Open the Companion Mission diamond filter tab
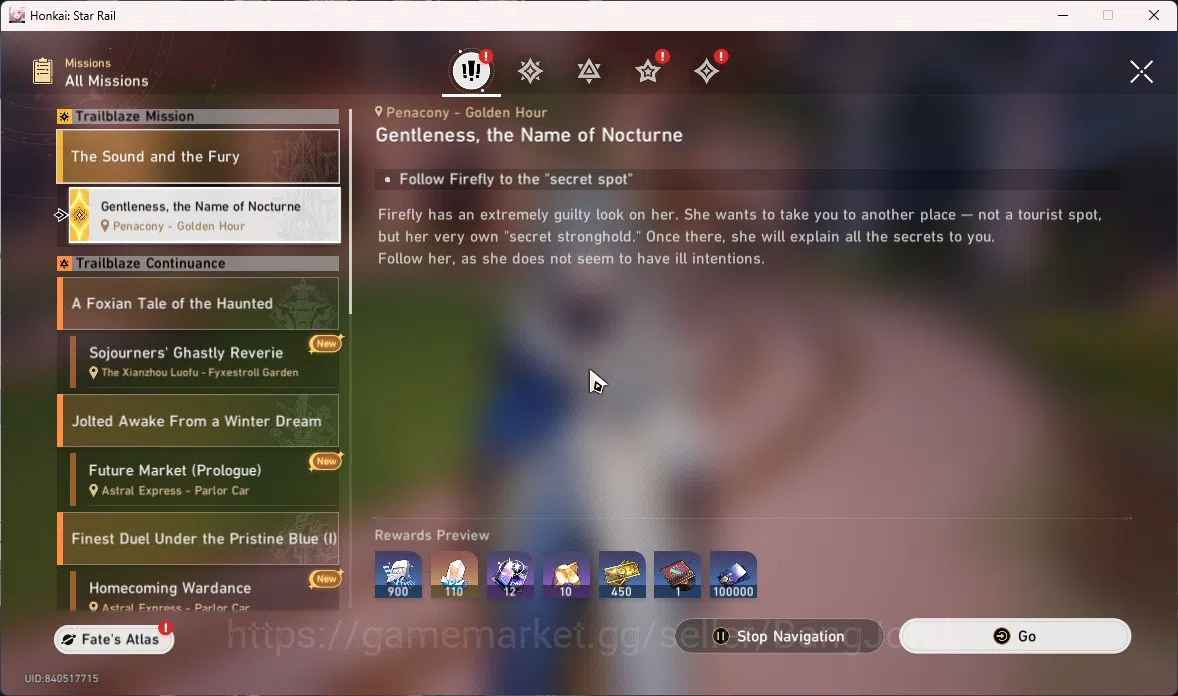The width and height of the screenshot is (1178, 696). point(706,71)
